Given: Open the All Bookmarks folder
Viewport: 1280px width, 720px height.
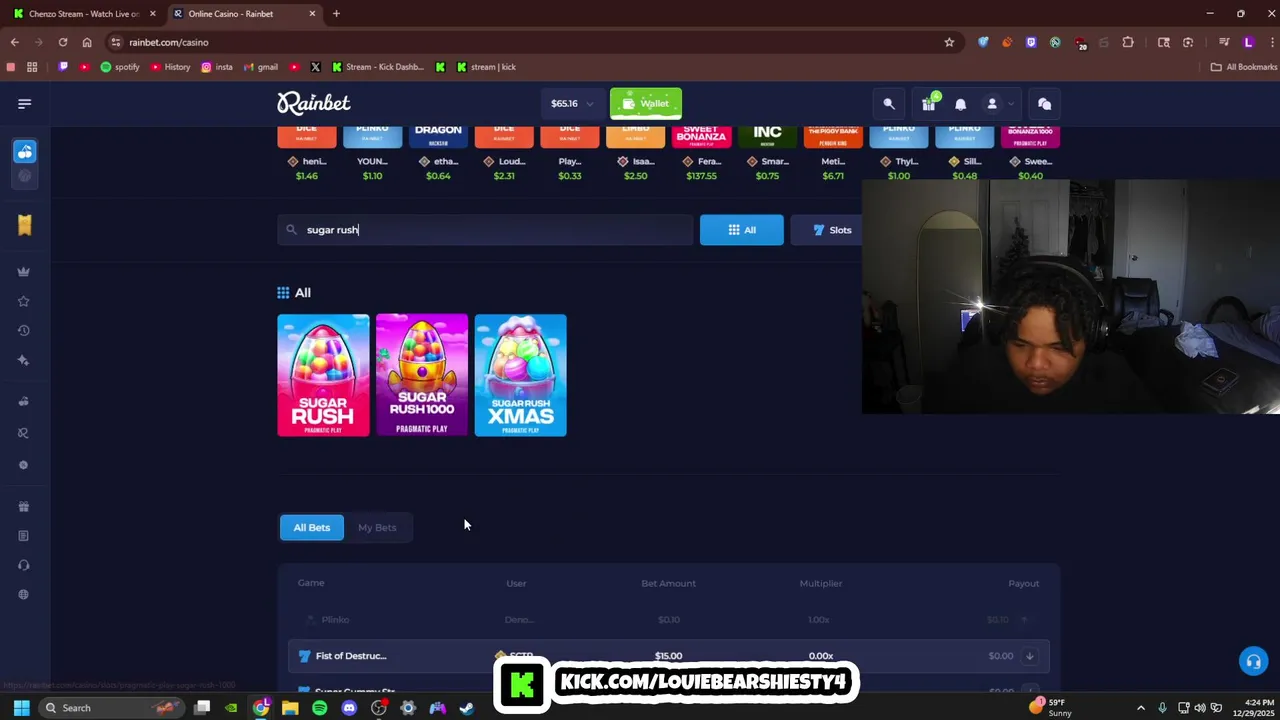Looking at the screenshot, I should 1244,67.
